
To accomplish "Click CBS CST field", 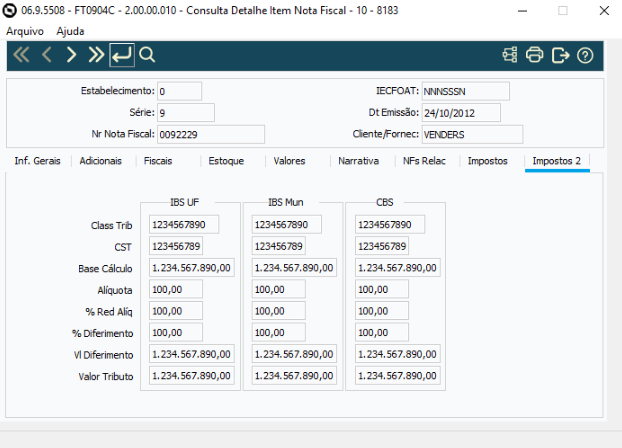I will click(382, 246).
